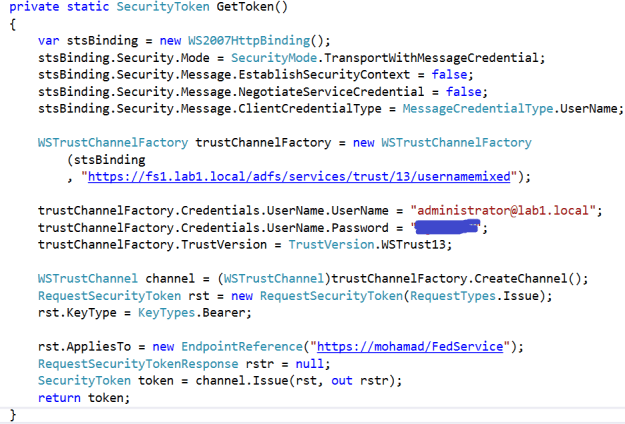This screenshot has height=424, width=625.
Task: Click the WSTrust13 version value
Action: [x=416, y=245]
